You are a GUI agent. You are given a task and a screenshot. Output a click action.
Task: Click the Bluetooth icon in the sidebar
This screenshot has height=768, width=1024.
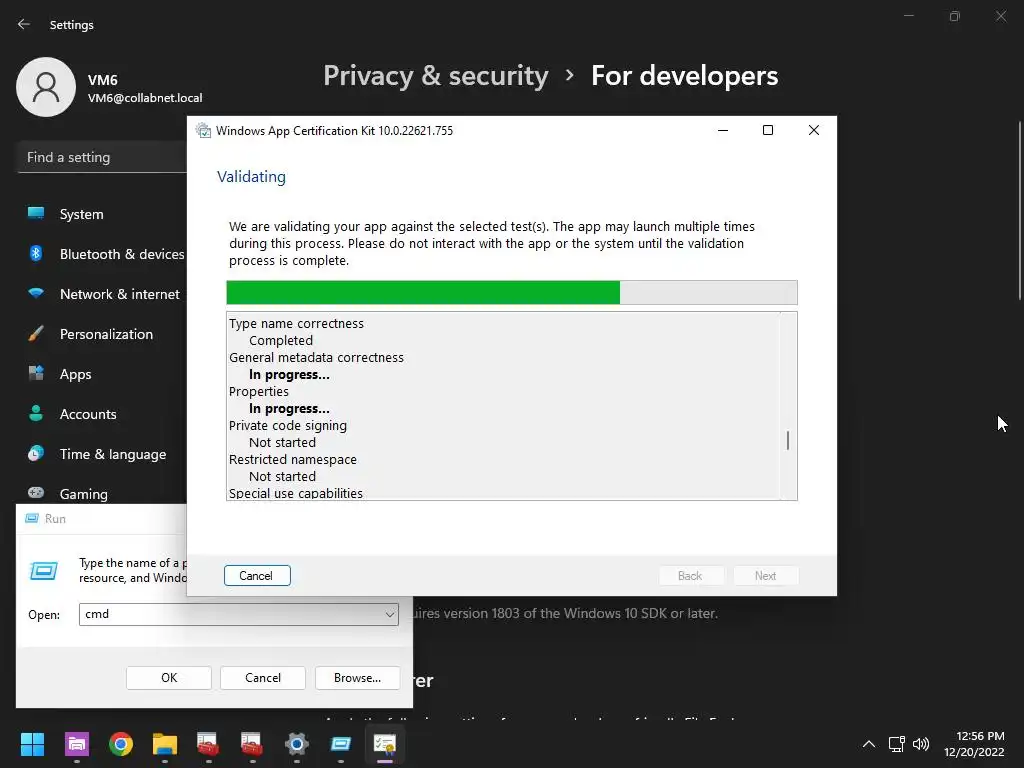point(36,253)
